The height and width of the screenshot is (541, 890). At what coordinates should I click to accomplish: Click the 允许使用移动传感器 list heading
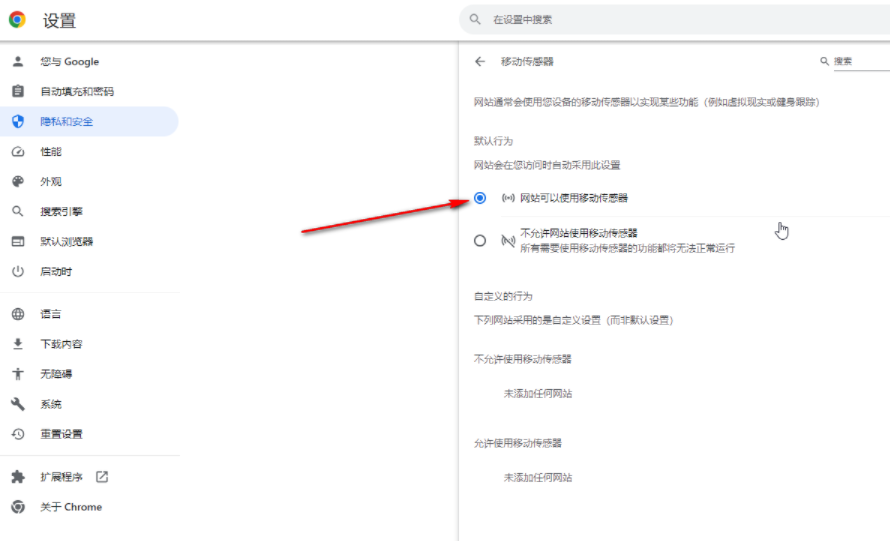(518, 443)
